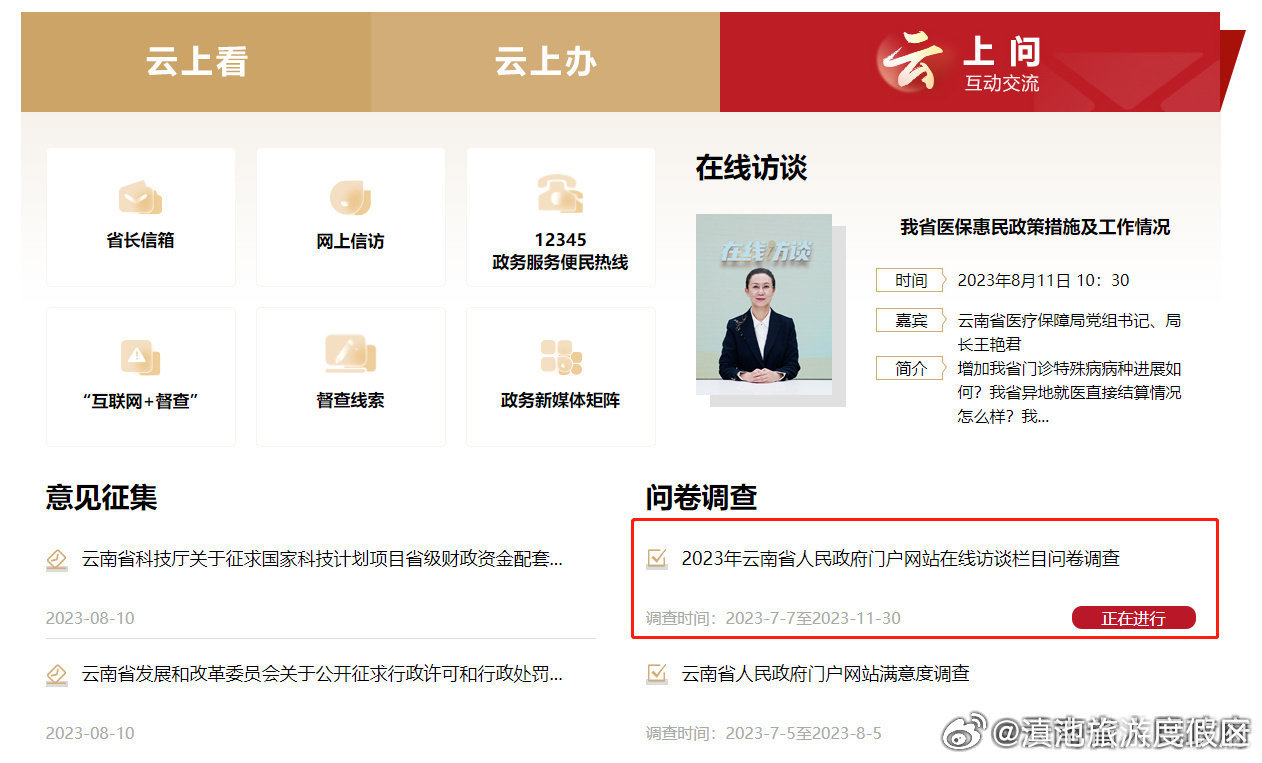Click the edit icon beside 云南省科技厅 notice
The height and width of the screenshot is (763, 1262).
[57, 559]
